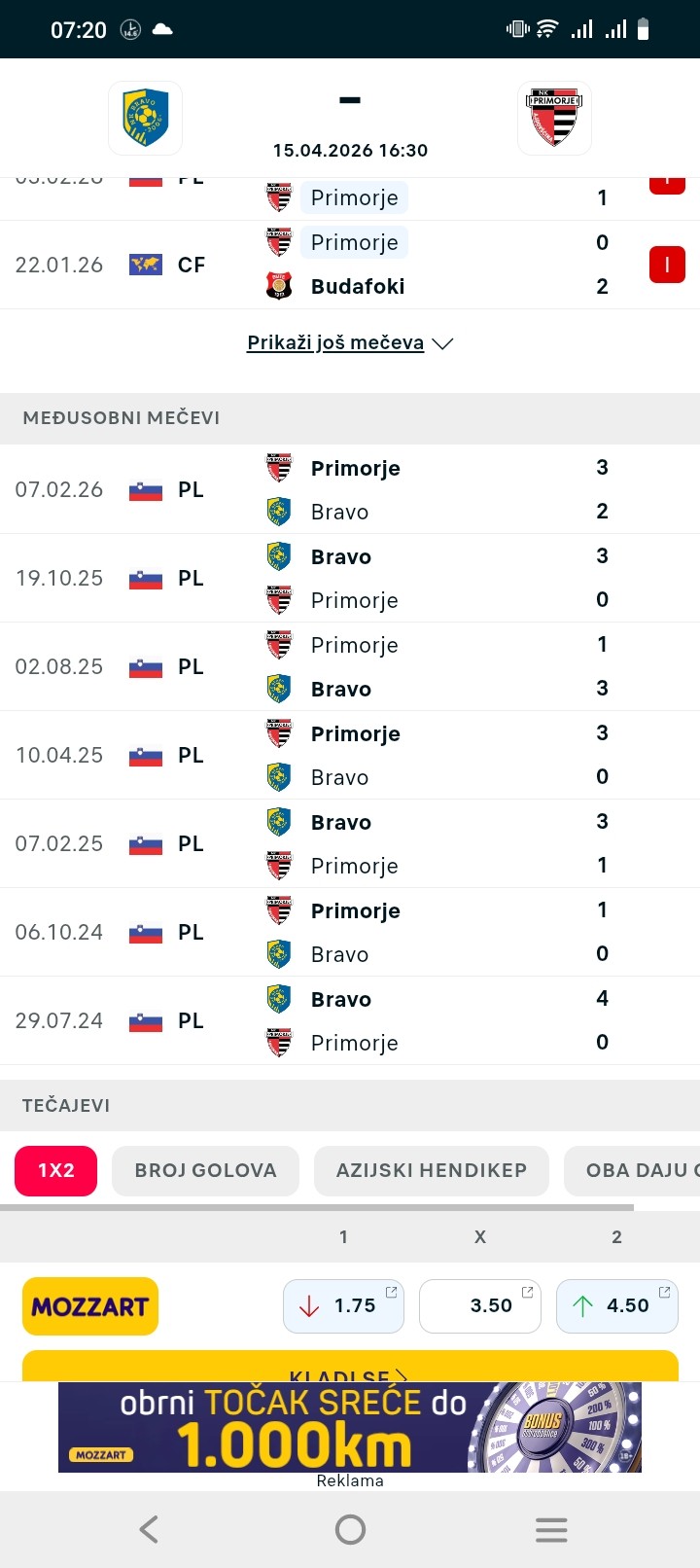This screenshot has width=700, height=1568.
Task: Open external link icon on 1.75 odds
Action: (392, 1292)
